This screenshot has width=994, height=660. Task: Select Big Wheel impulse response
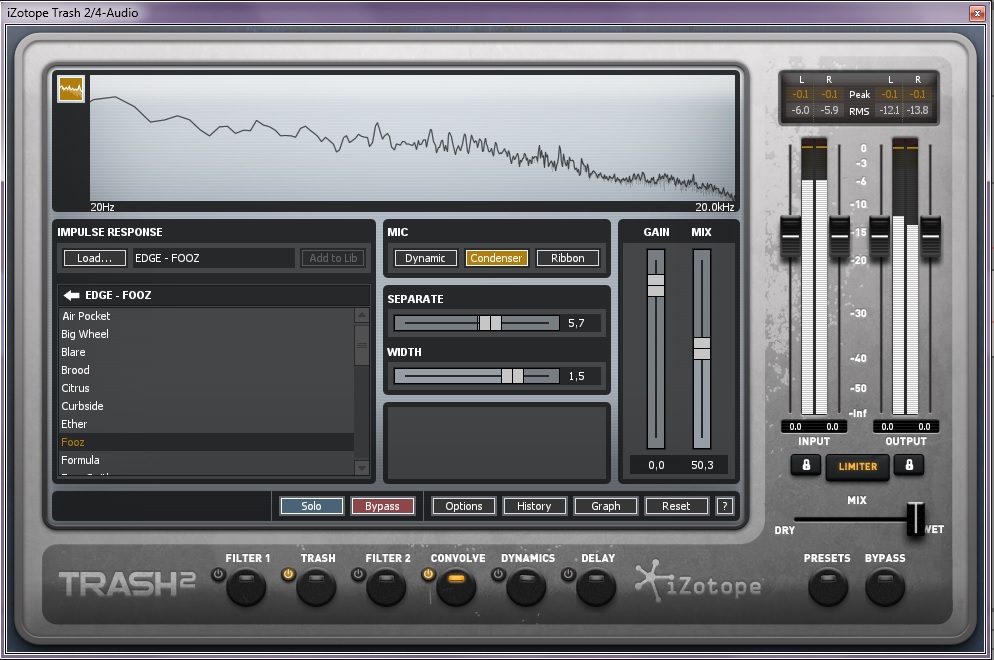tap(85, 334)
